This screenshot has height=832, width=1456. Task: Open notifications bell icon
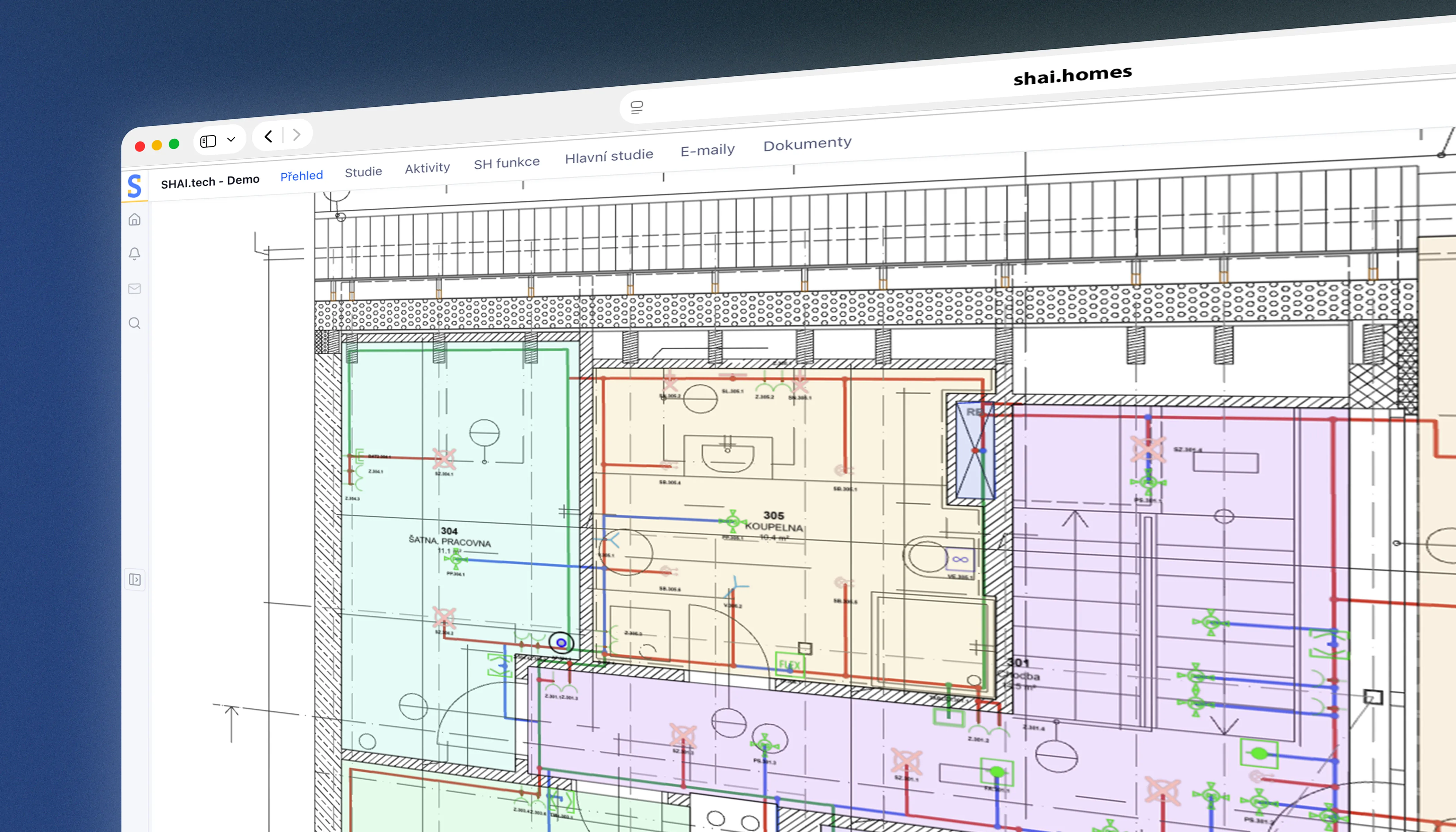click(134, 254)
